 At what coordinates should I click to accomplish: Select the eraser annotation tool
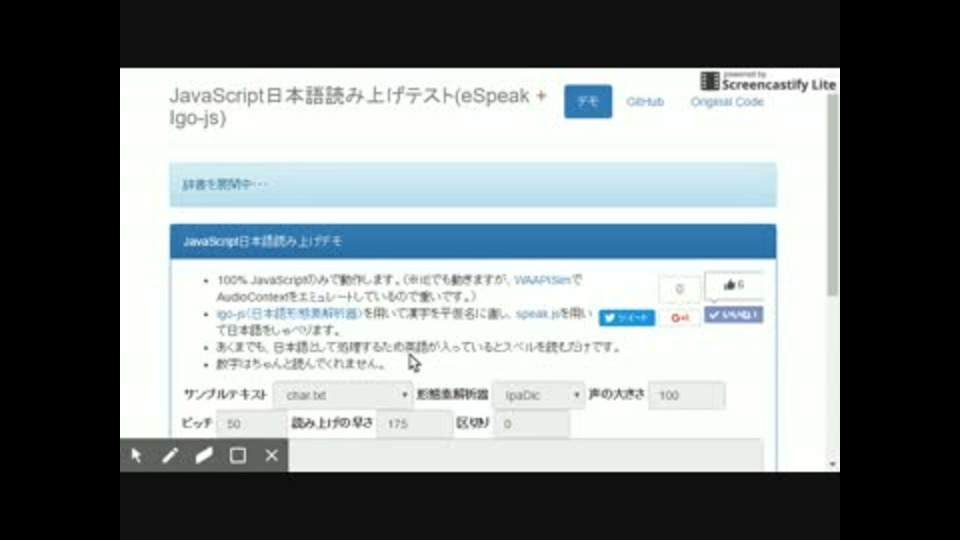204,456
